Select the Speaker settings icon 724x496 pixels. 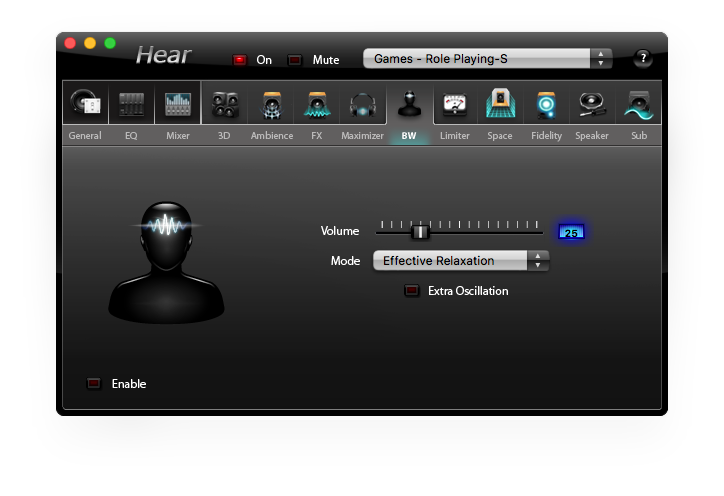592,104
